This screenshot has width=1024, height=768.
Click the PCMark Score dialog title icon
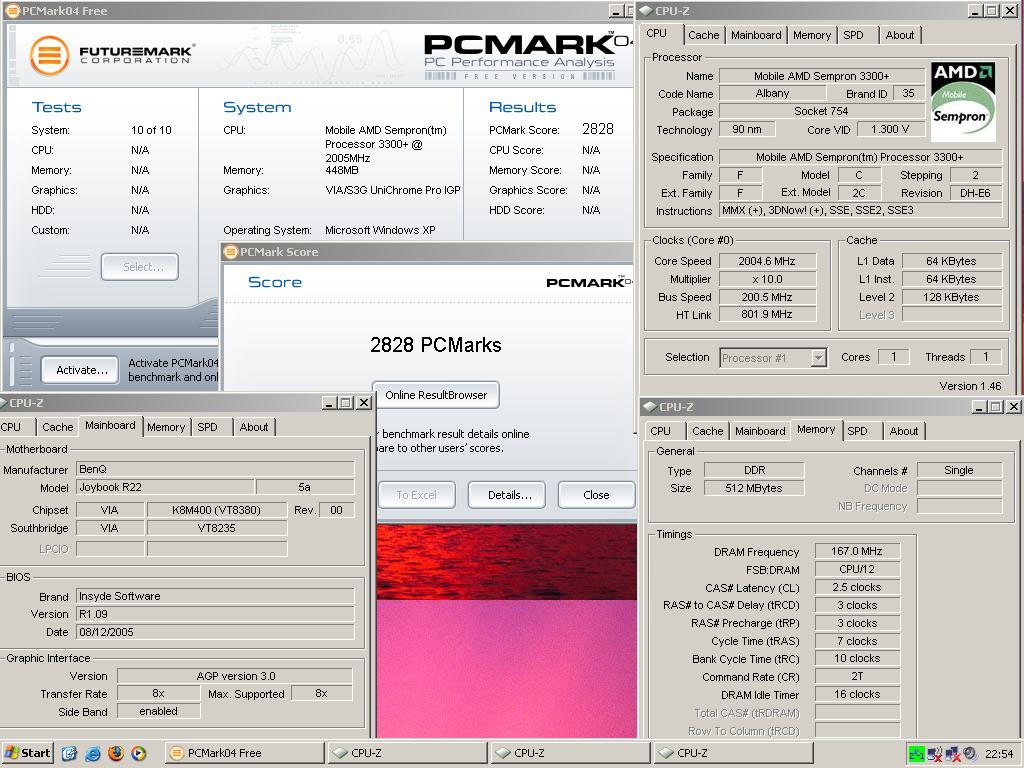coord(231,252)
